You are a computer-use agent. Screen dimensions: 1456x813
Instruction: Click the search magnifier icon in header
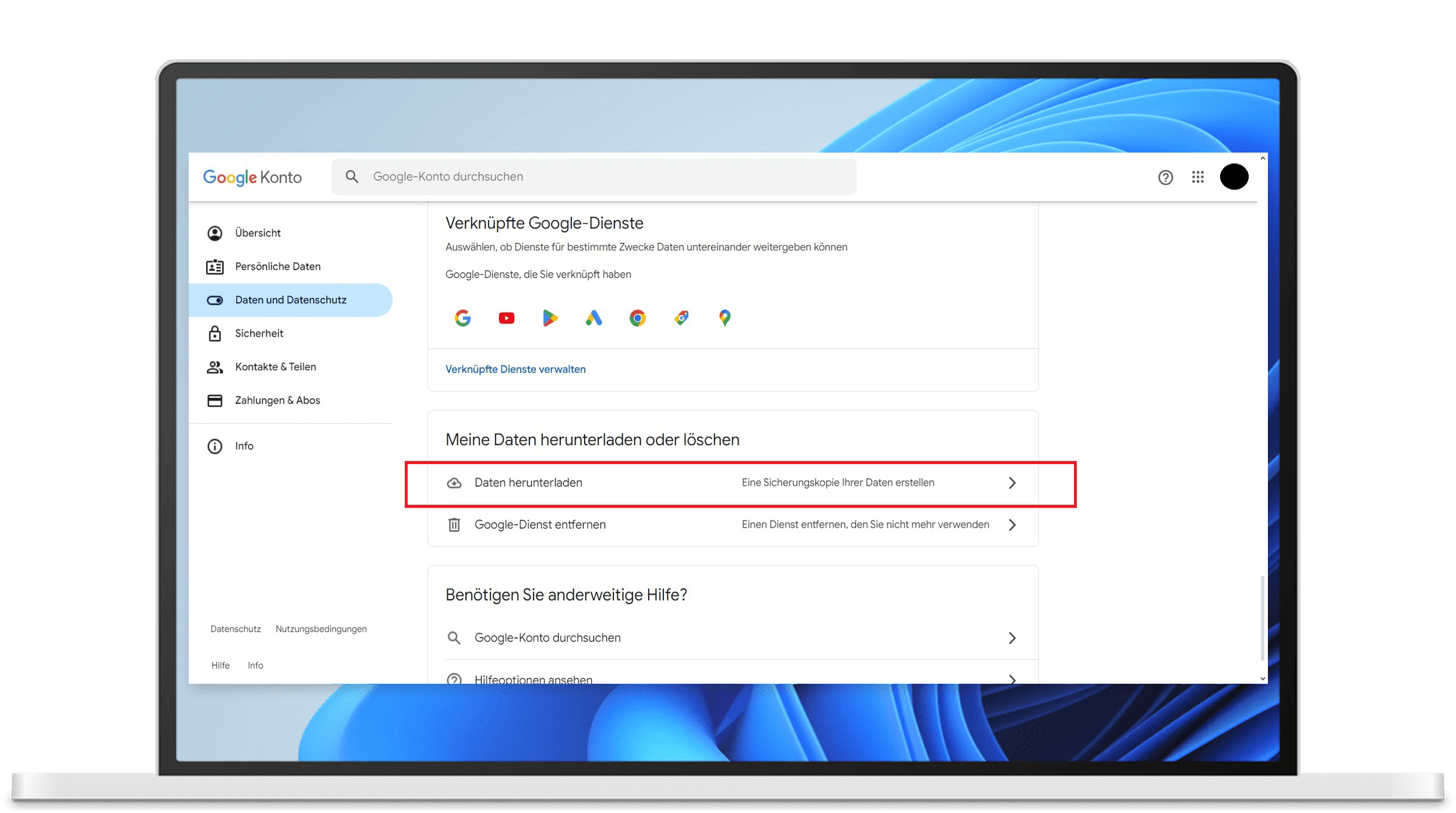coord(352,176)
